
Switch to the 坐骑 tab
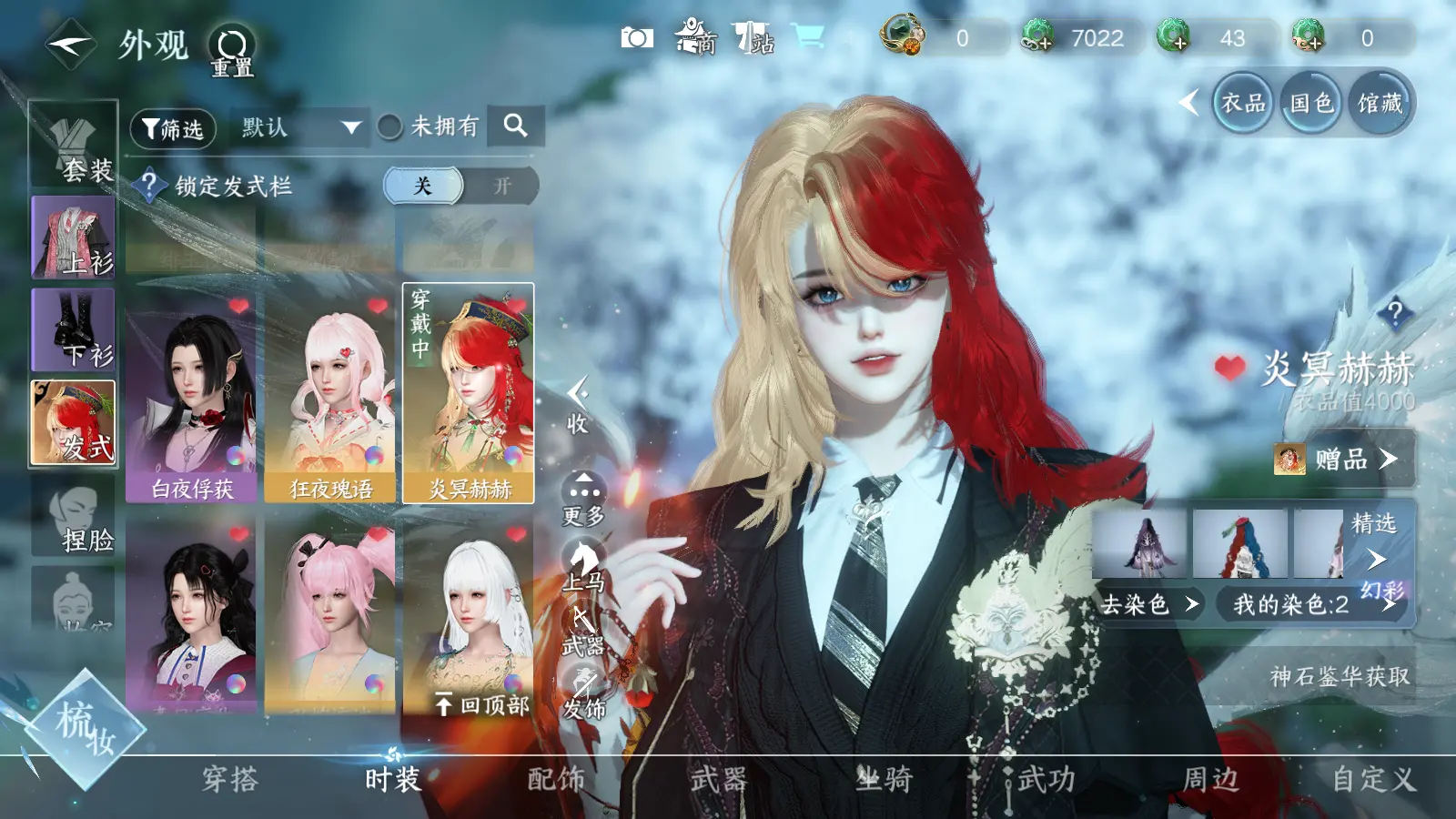tap(884, 779)
